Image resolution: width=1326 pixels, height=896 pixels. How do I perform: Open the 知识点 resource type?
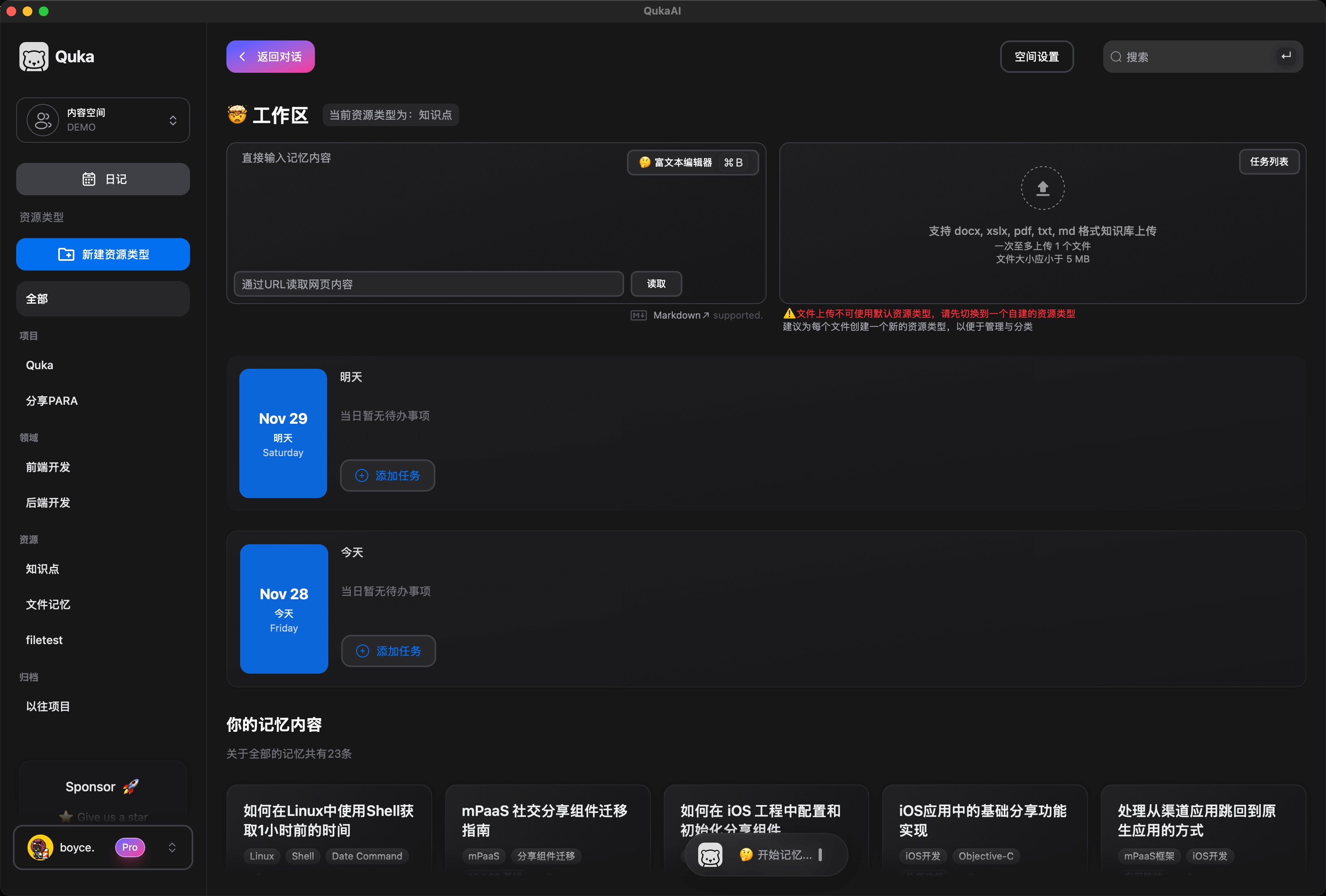tap(42, 569)
